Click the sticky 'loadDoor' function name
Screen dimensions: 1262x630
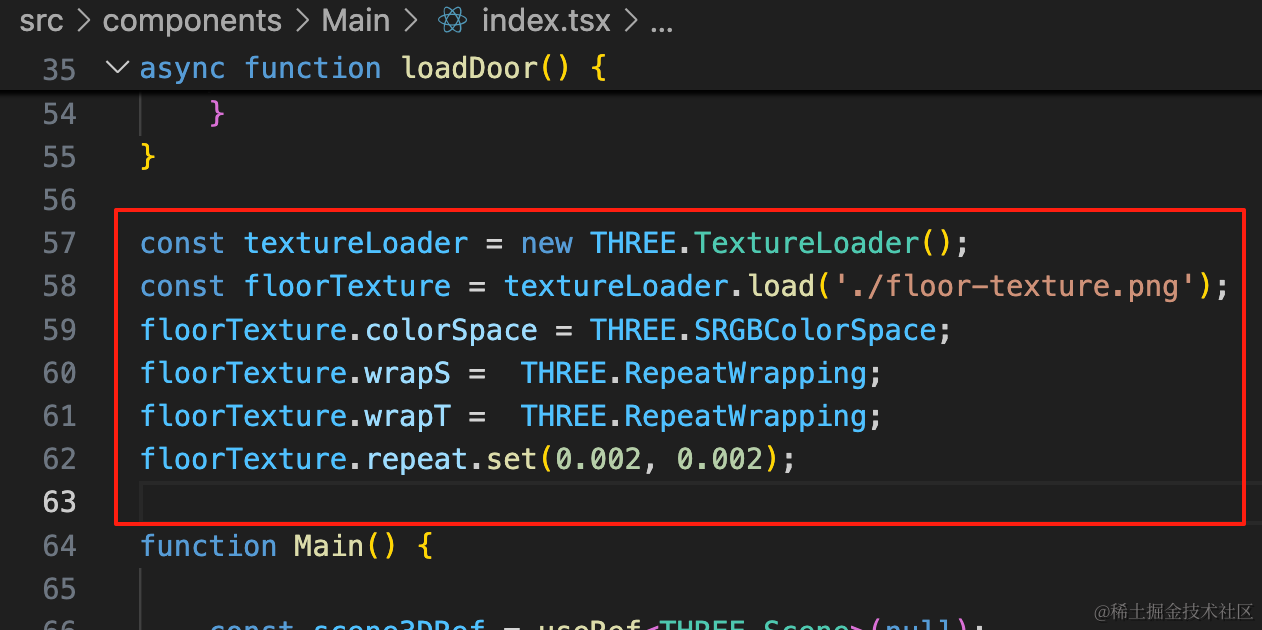coord(470,68)
